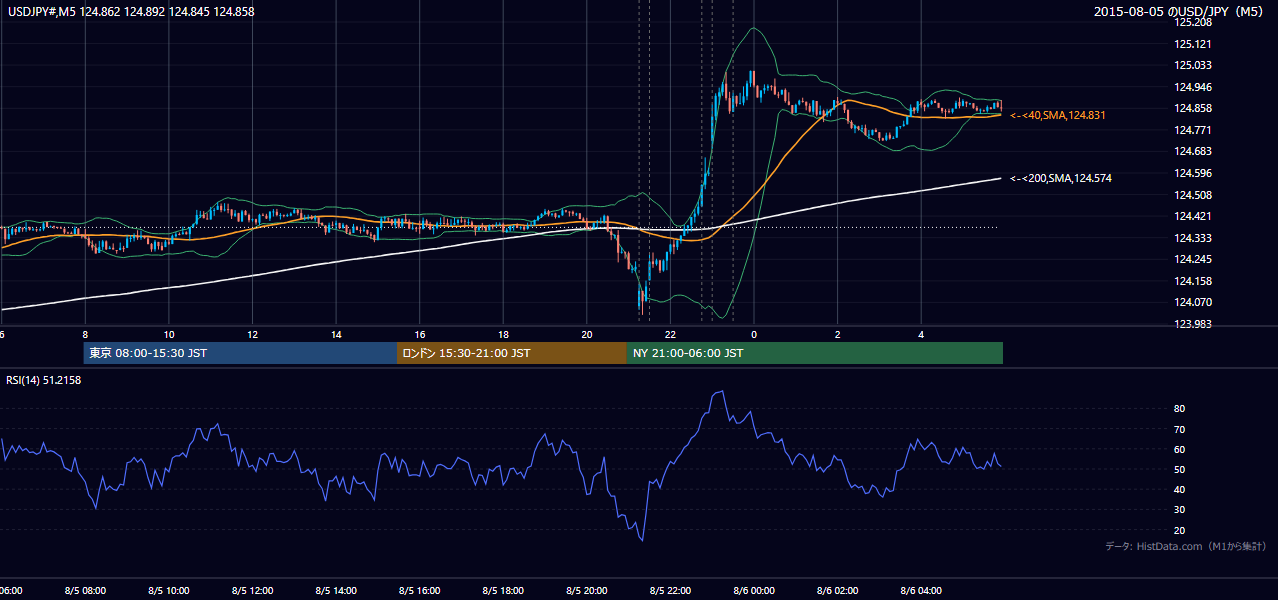
Task: Click the 2015-08-05 USD/JPY (M5) title
Action: (1180, 12)
